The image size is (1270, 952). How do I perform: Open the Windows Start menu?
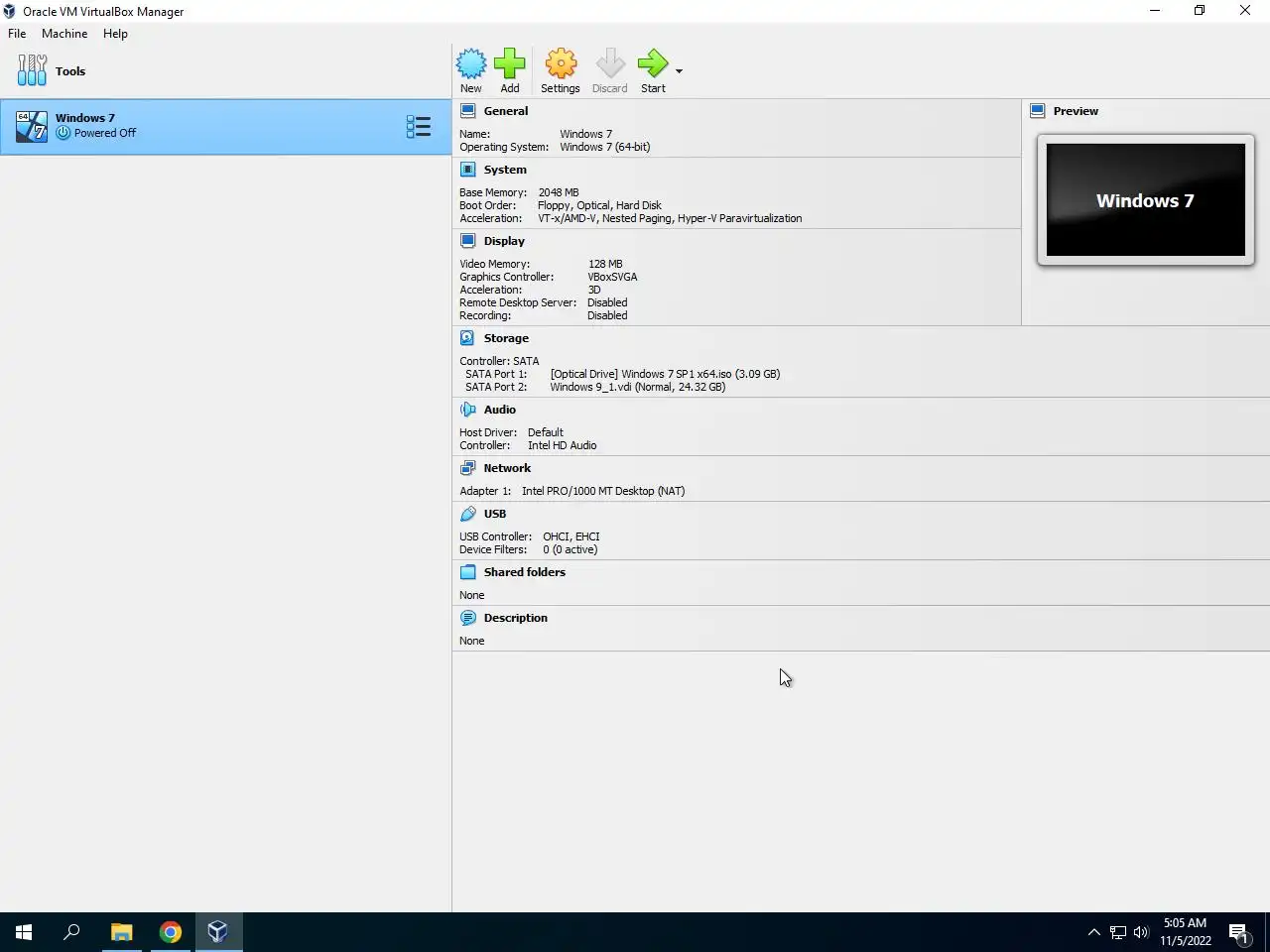coord(24,932)
